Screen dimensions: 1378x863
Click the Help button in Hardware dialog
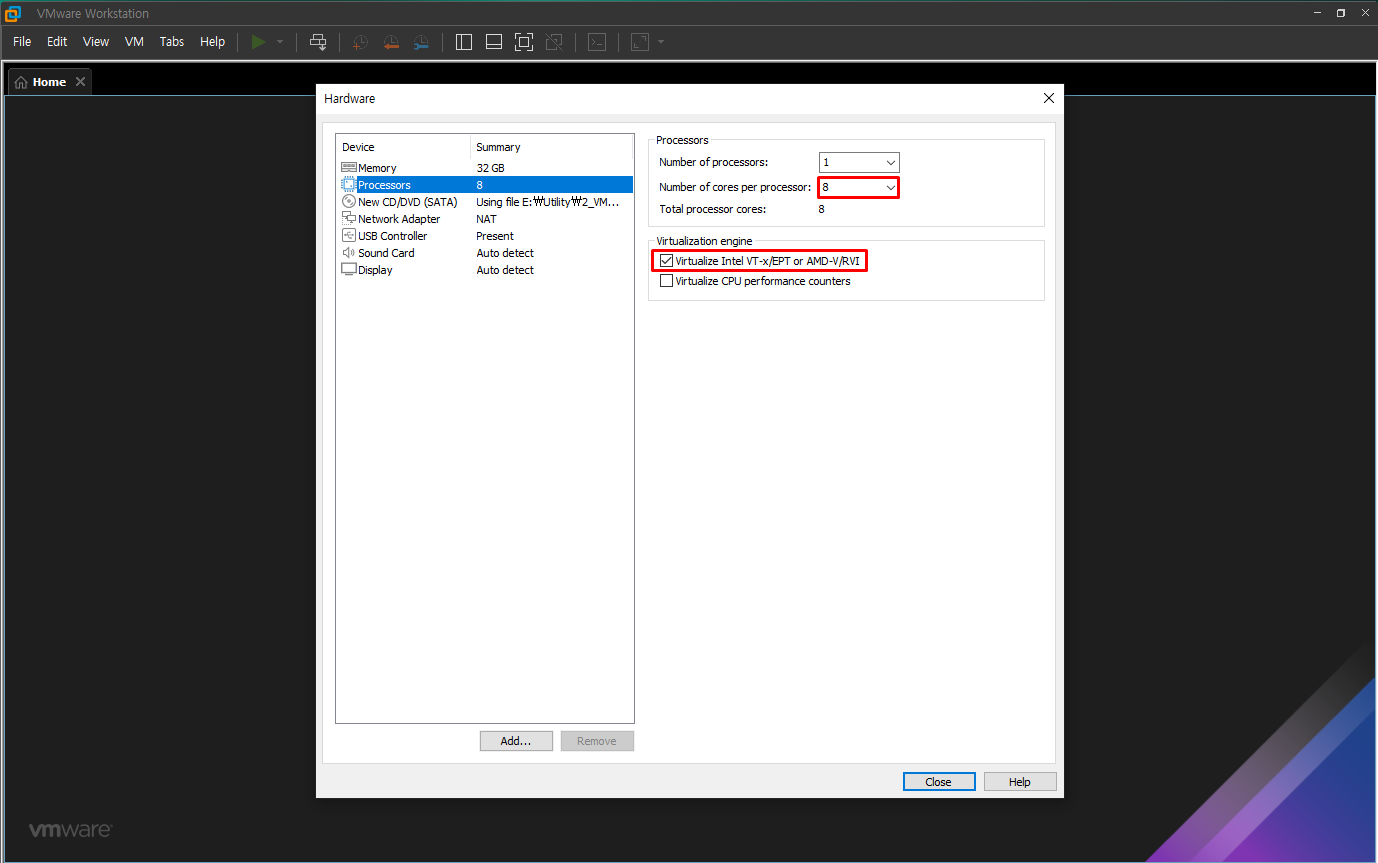tap(1020, 782)
